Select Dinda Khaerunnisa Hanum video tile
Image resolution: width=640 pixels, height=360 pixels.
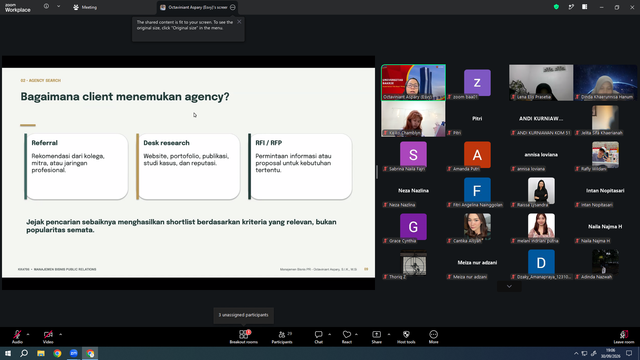[x=605, y=82]
